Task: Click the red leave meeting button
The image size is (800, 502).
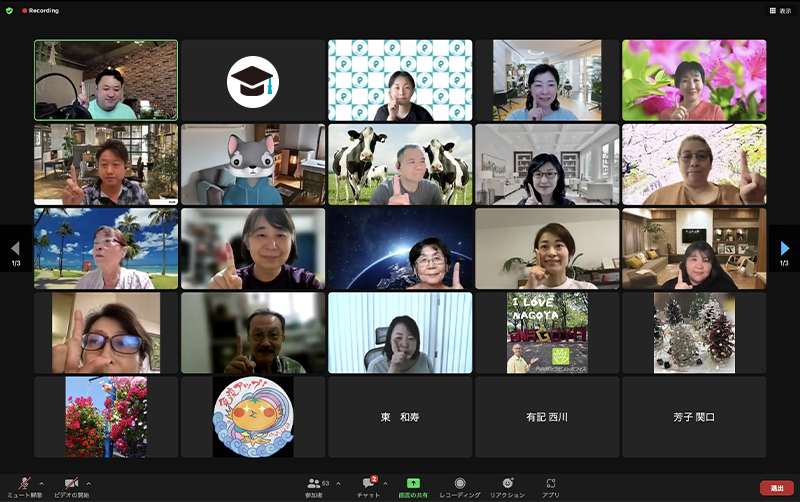Action: point(776,488)
